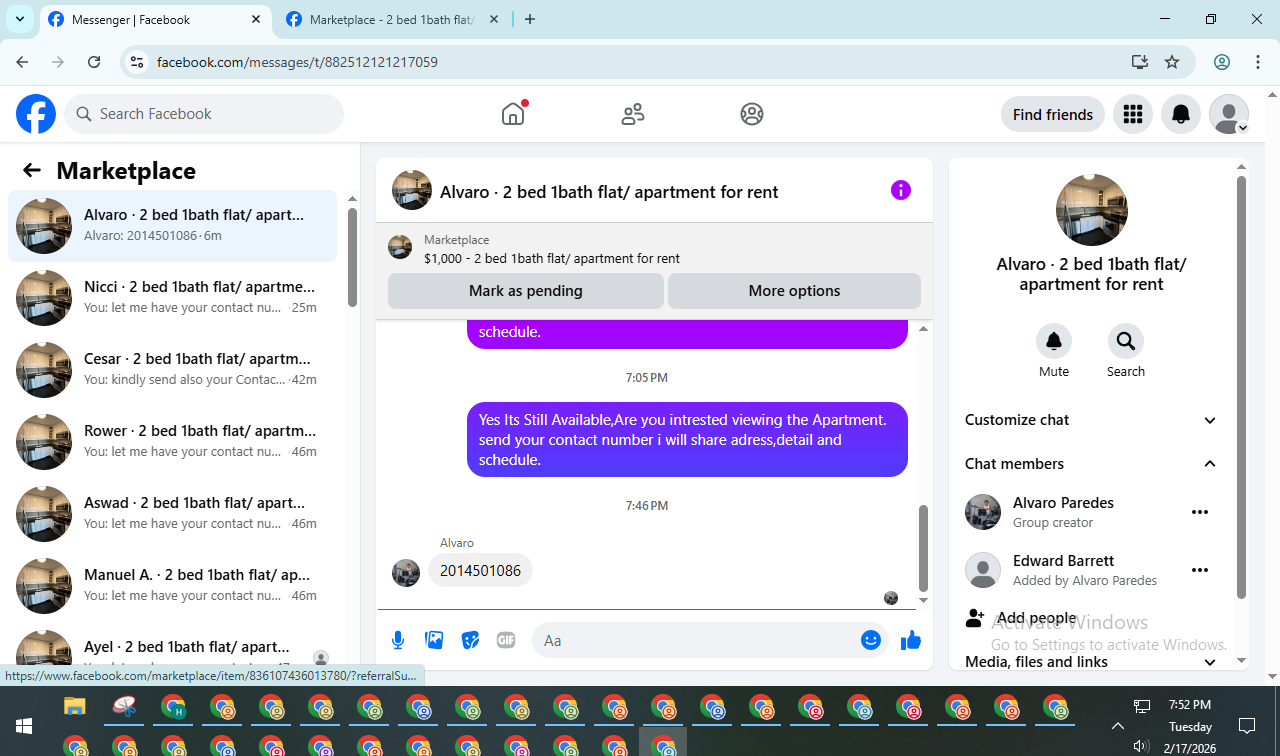The width and height of the screenshot is (1280, 756).
Task: Open Chrome profile icon
Action: (1222, 62)
